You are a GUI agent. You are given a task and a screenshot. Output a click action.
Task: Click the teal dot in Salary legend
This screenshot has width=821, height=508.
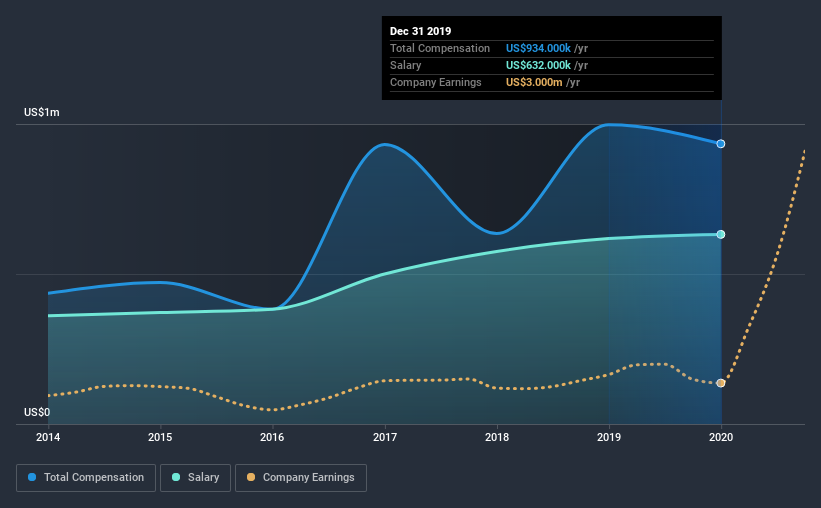pyautogui.click(x=176, y=477)
